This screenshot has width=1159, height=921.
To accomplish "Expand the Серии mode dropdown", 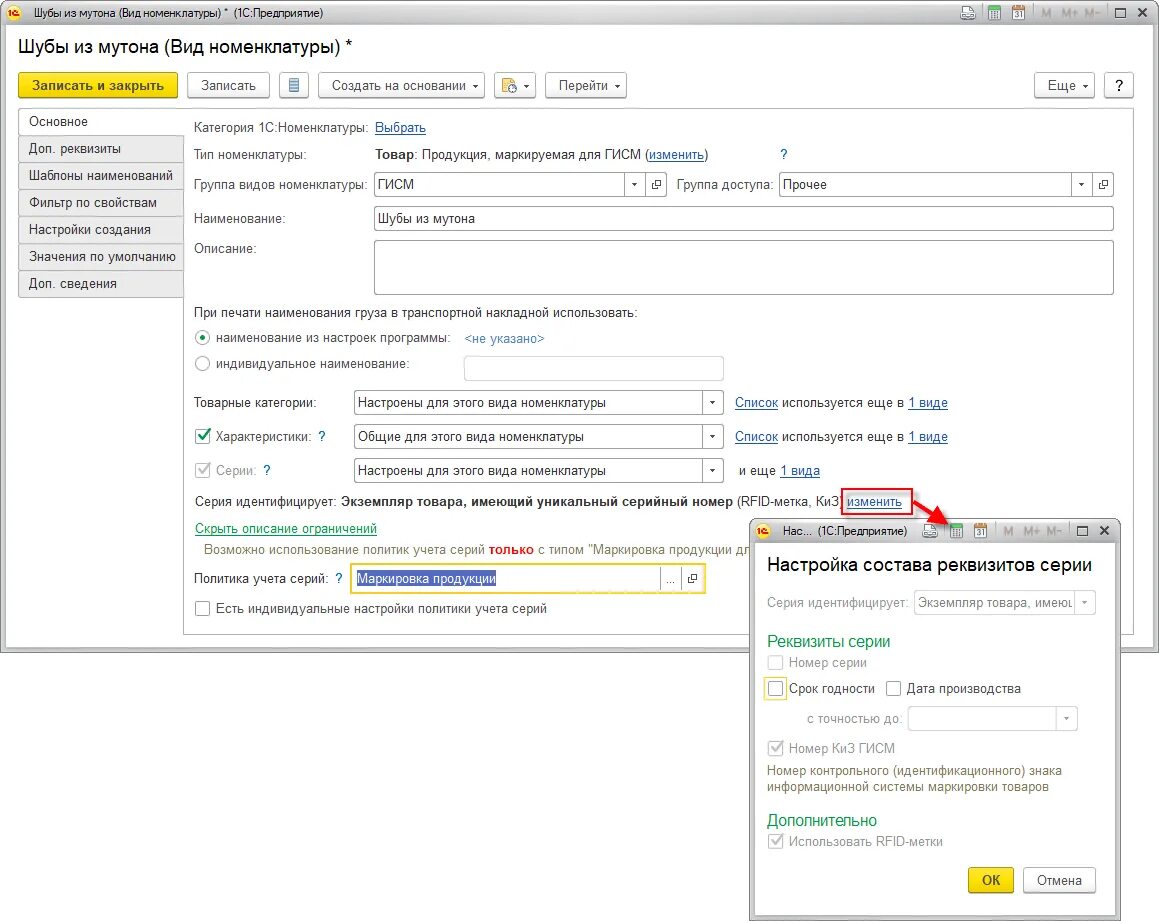I will click(x=713, y=471).
